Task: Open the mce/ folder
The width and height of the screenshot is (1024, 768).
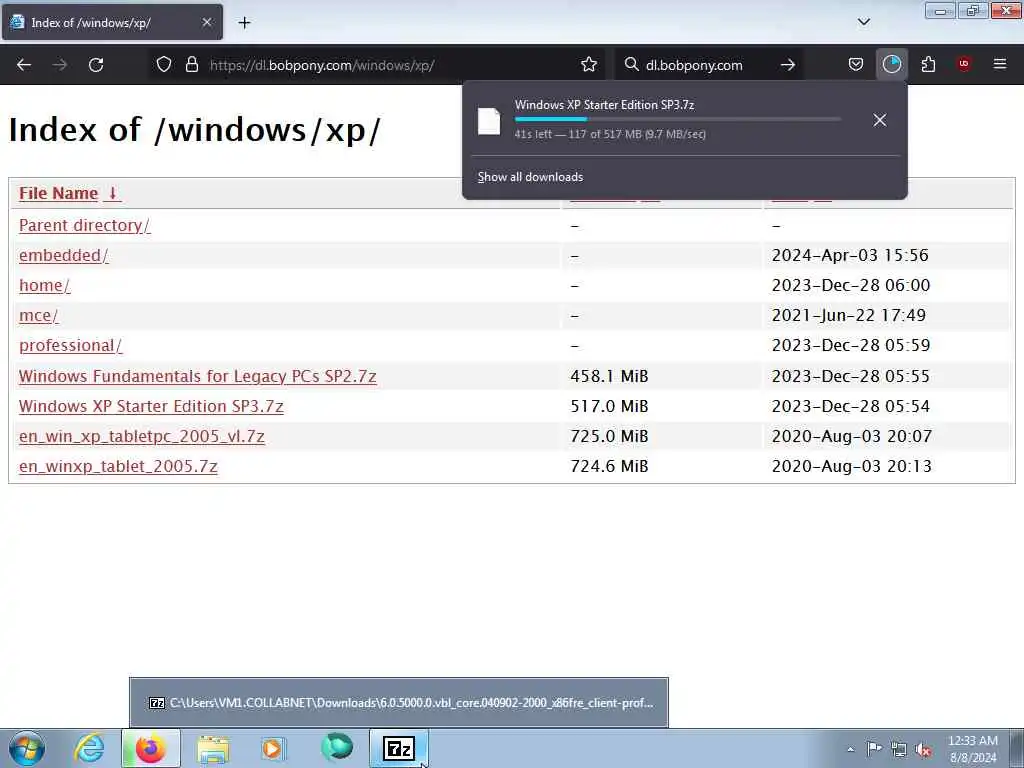Action: 39,315
